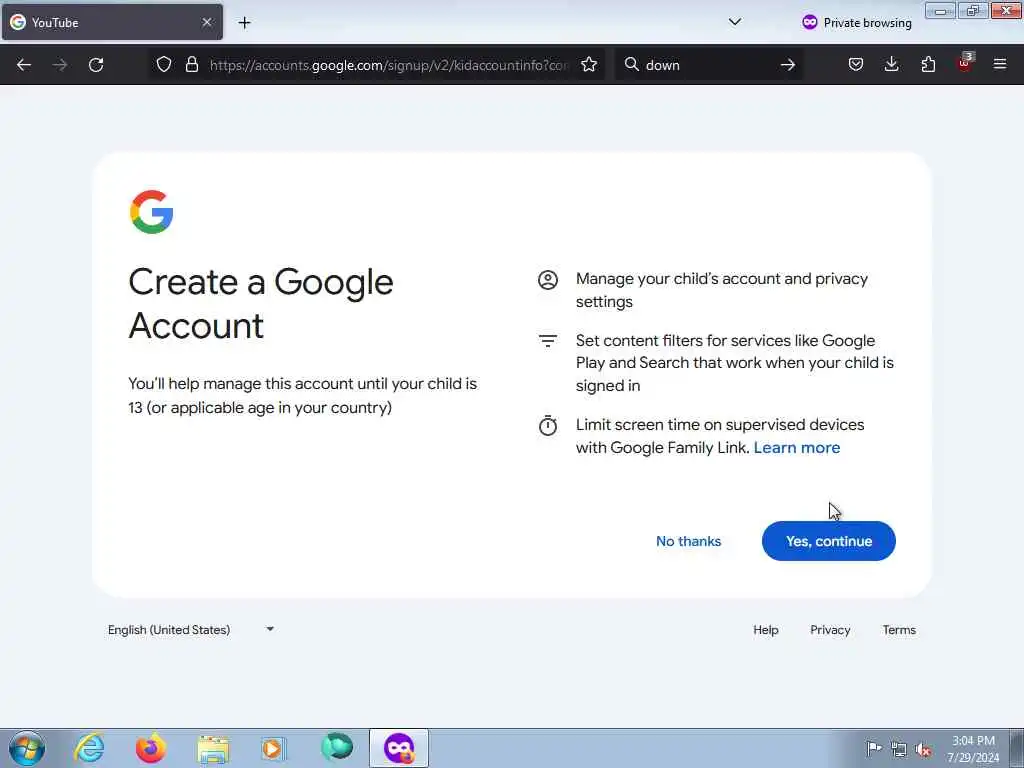
Task: Open the tracking protection shield icon
Action: pyautogui.click(x=164, y=65)
